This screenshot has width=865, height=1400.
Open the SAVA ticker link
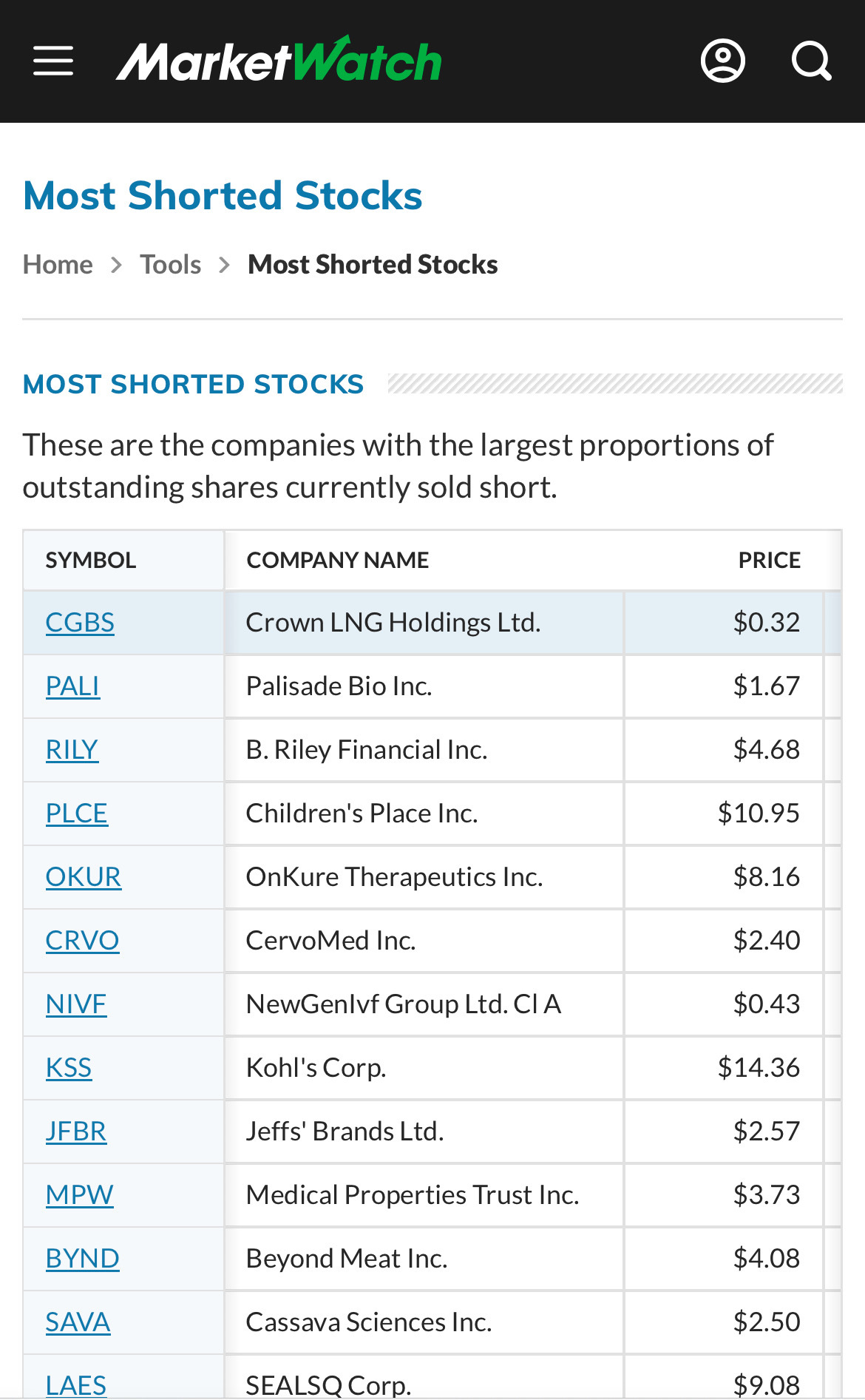tap(78, 1322)
